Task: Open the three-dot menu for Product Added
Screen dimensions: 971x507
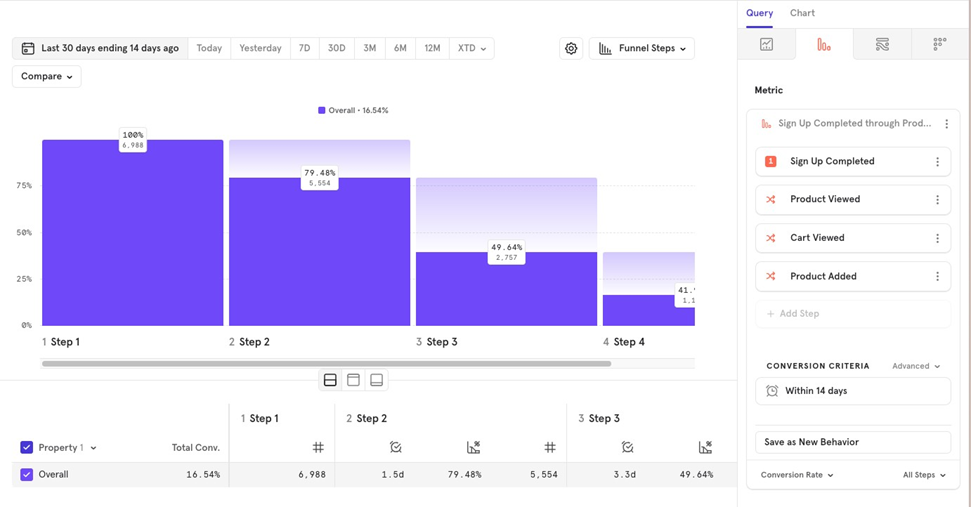Action: coord(937,277)
